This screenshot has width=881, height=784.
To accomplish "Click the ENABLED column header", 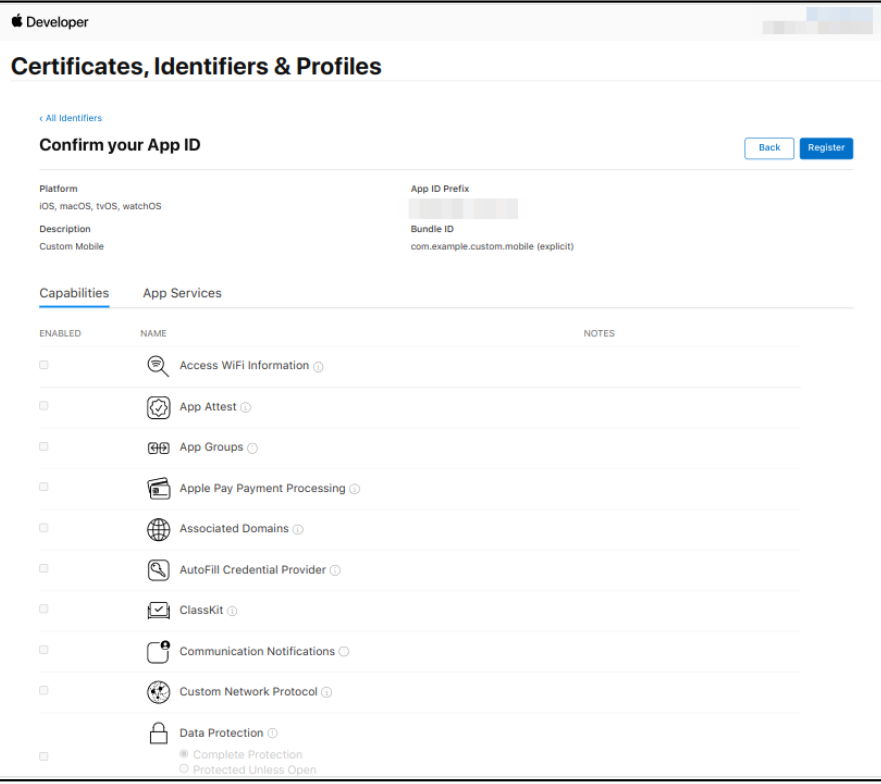I will (x=60, y=334).
